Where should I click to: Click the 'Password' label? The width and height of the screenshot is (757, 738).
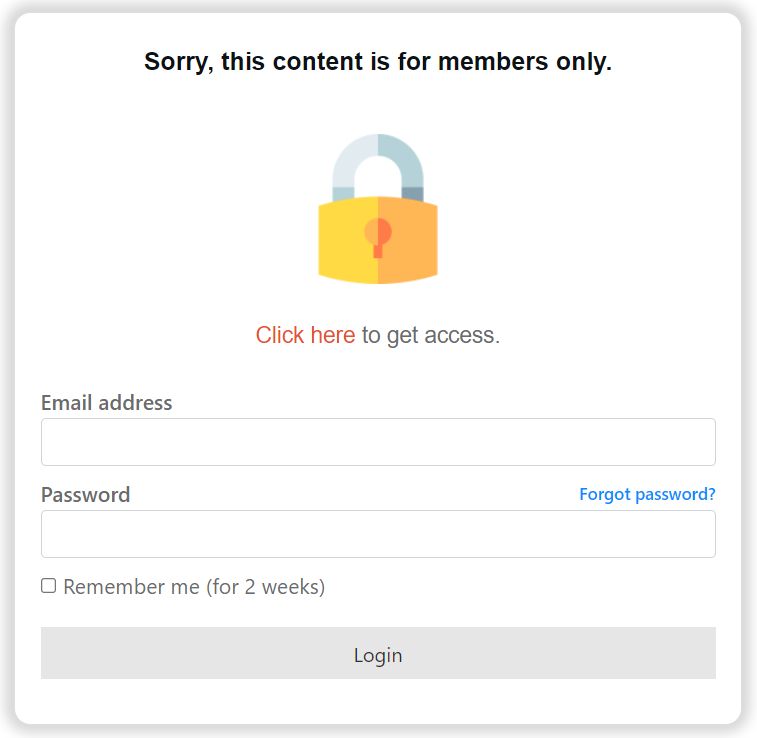(x=85, y=495)
